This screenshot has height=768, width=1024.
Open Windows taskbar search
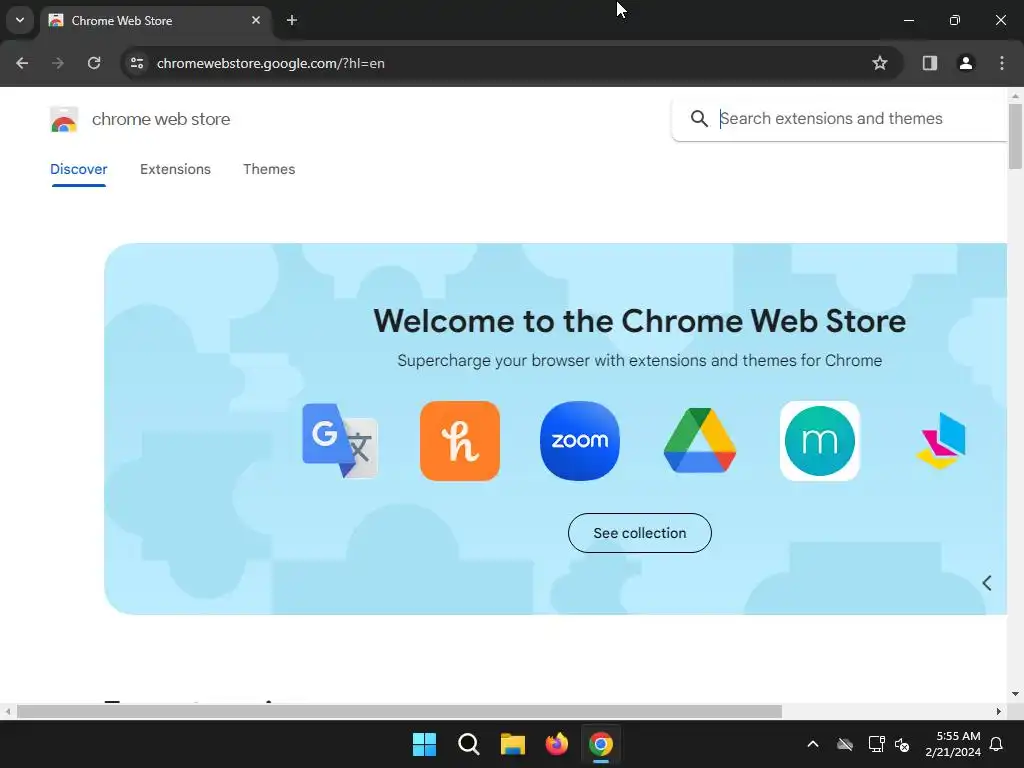[469, 744]
